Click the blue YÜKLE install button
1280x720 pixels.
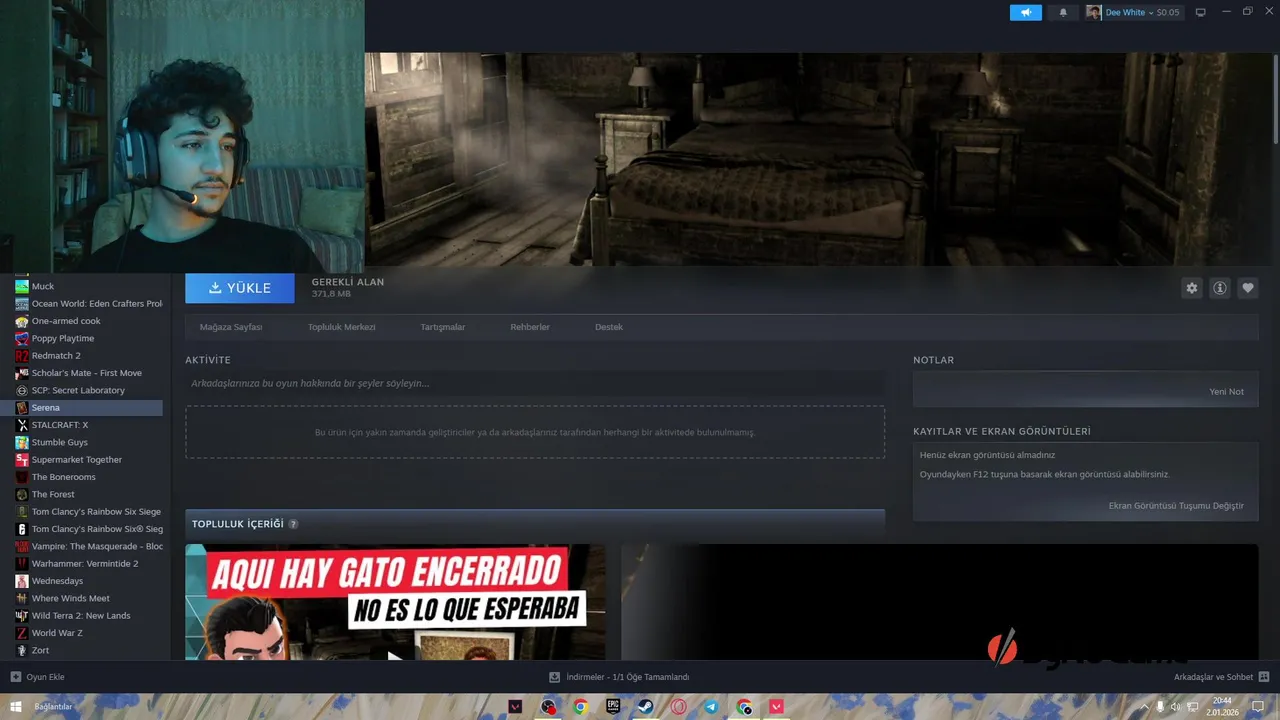pyautogui.click(x=240, y=288)
